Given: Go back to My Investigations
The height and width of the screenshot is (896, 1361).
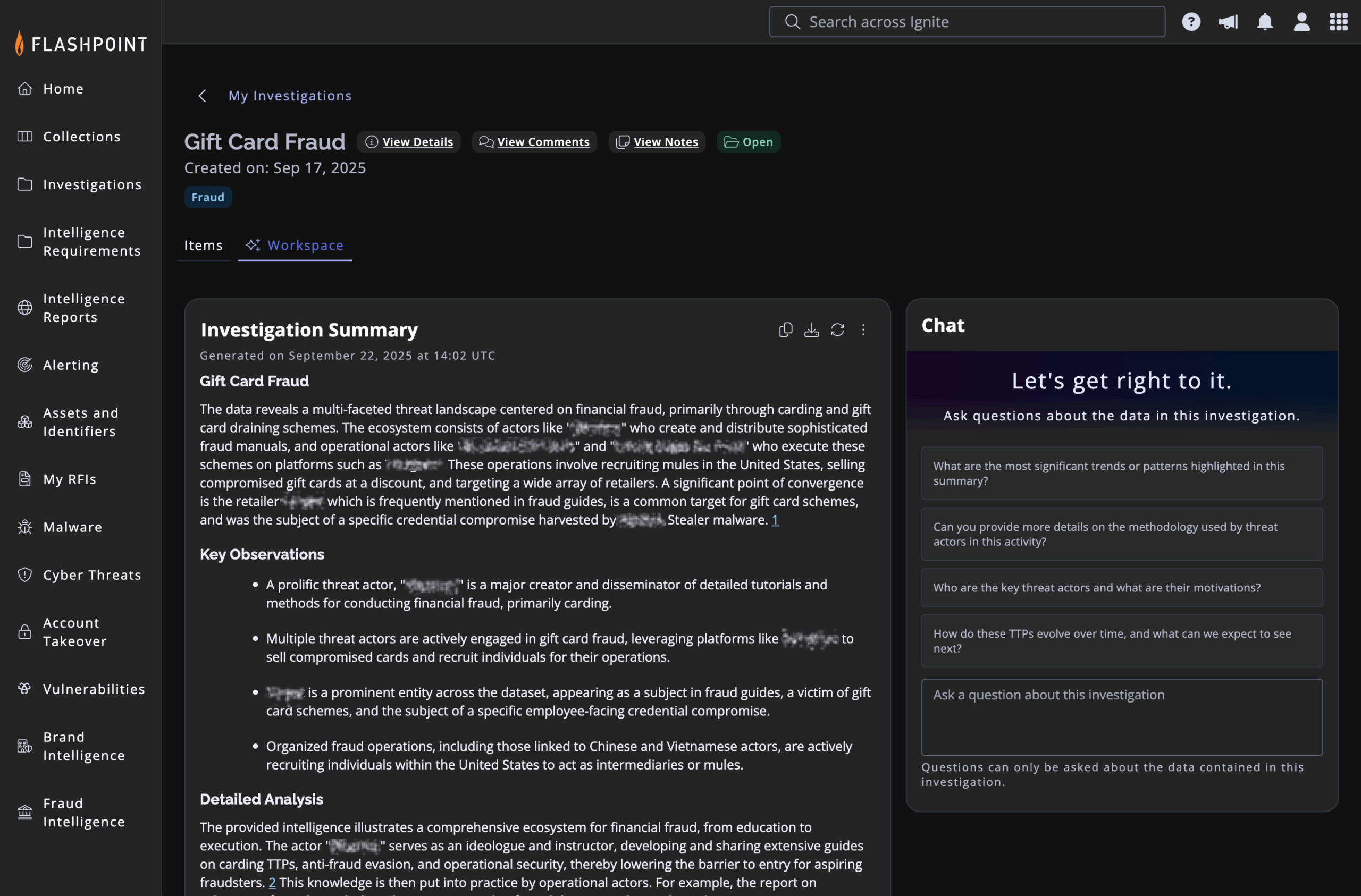Looking at the screenshot, I should (290, 96).
